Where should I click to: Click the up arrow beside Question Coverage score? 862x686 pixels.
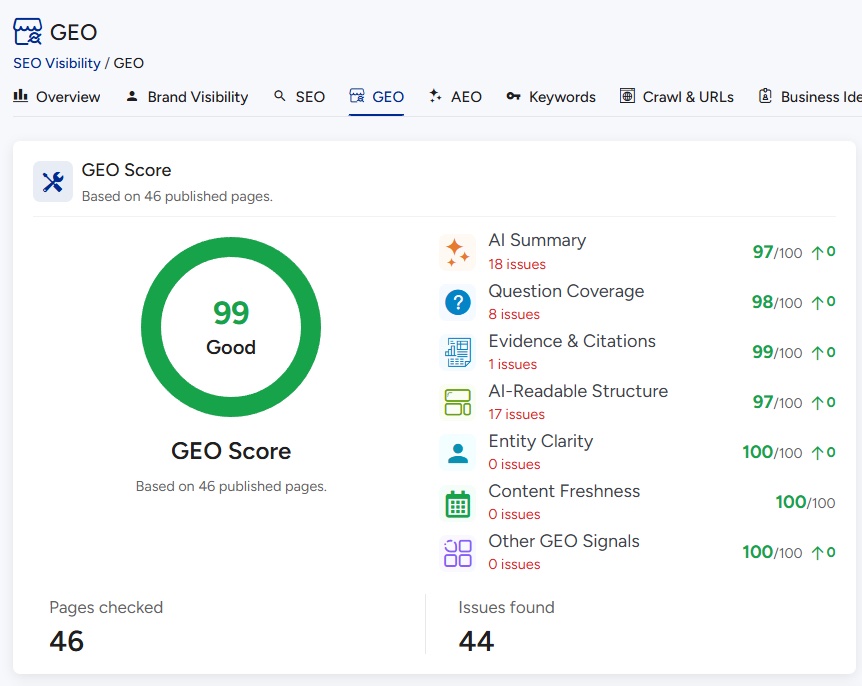coord(817,302)
